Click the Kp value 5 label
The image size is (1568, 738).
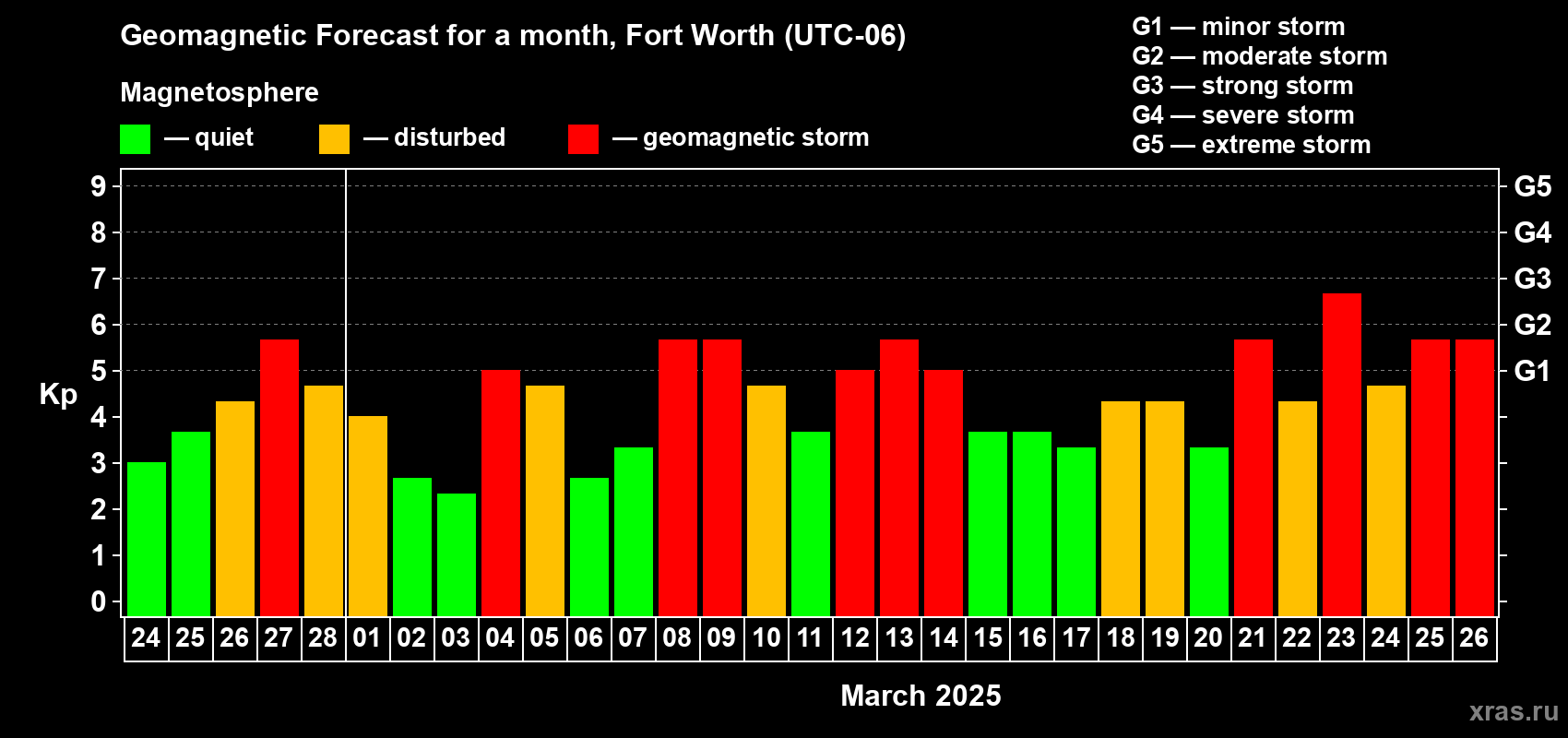(99, 371)
